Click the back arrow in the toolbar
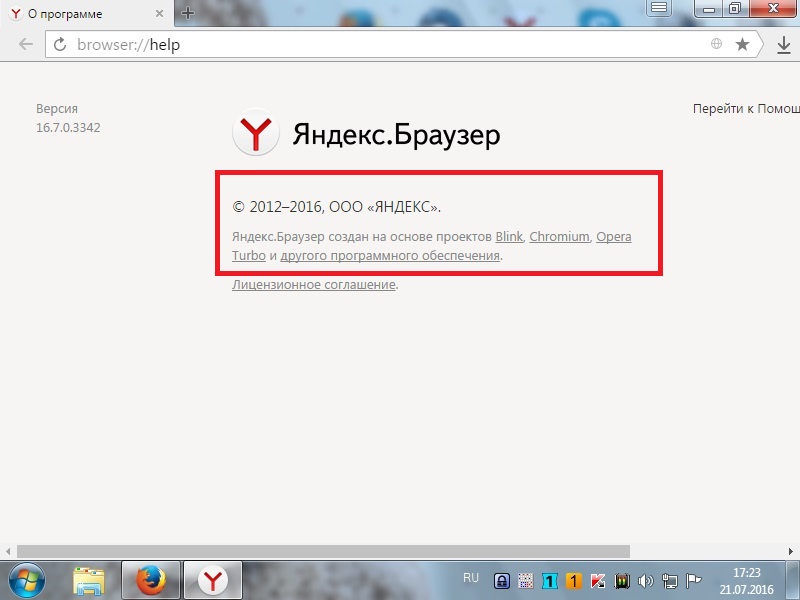The image size is (800, 600). tap(26, 44)
